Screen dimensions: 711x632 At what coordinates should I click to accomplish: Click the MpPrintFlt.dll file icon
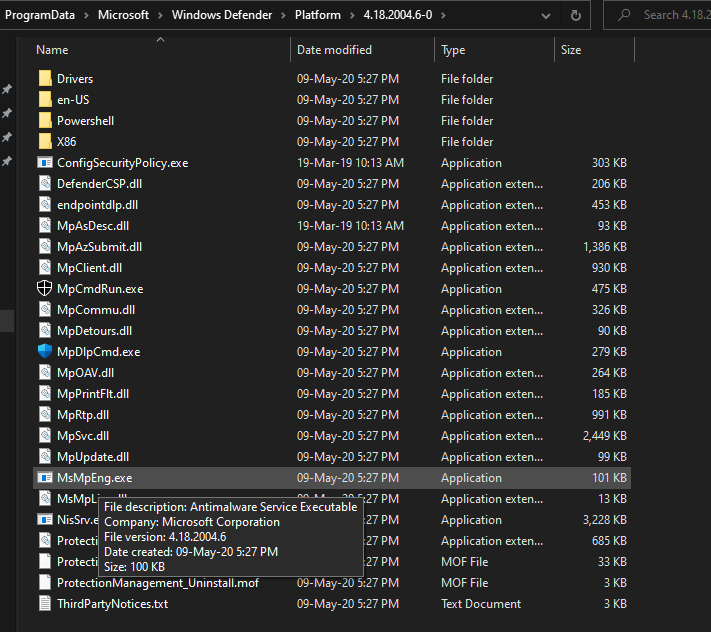[x=45, y=394]
